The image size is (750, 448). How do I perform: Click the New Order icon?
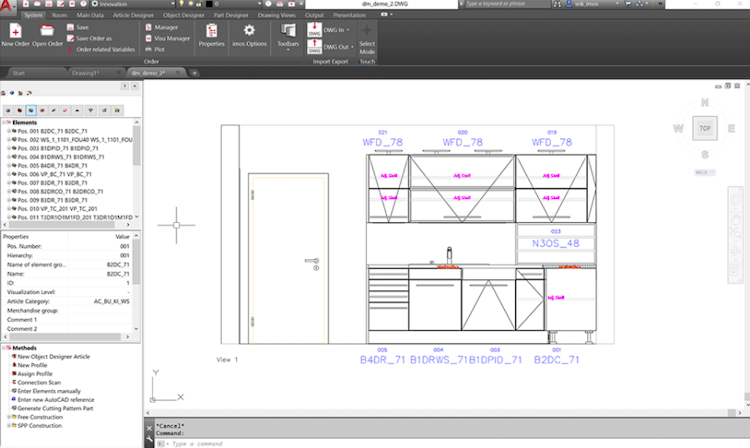(15, 32)
